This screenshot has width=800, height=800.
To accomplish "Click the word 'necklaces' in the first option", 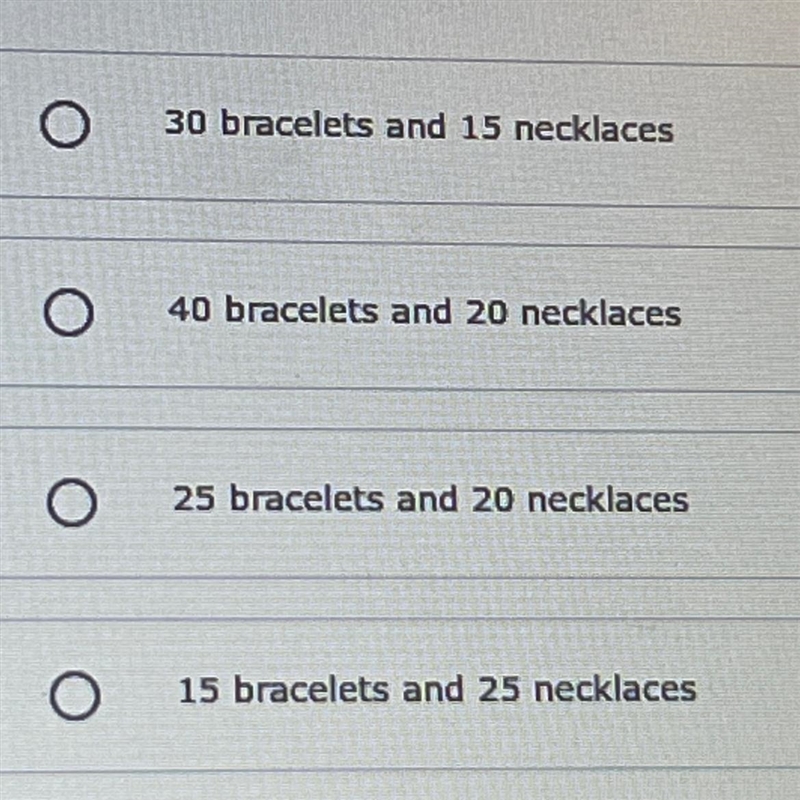I will click(x=594, y=129).
